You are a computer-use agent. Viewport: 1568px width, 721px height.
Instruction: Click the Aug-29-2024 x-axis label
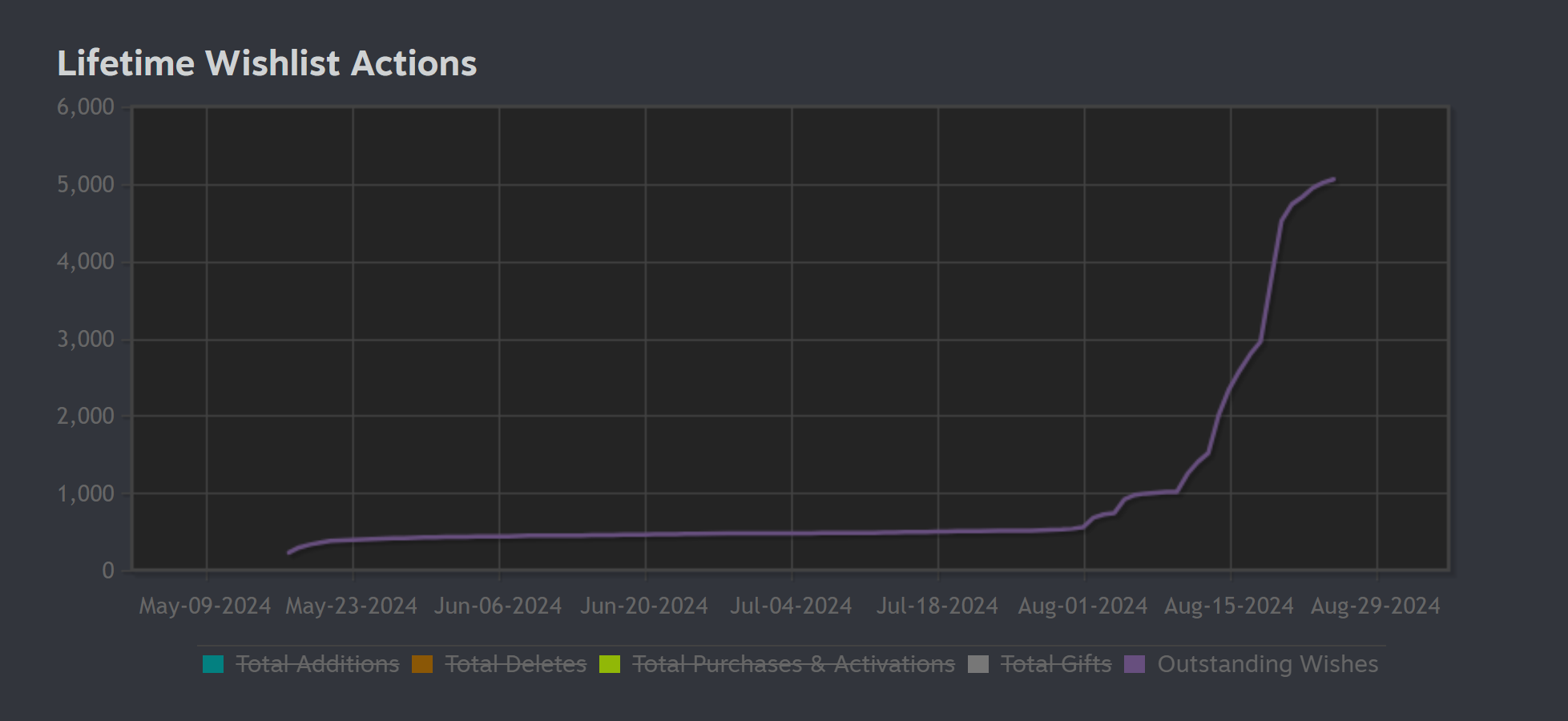pos(1375,606)
